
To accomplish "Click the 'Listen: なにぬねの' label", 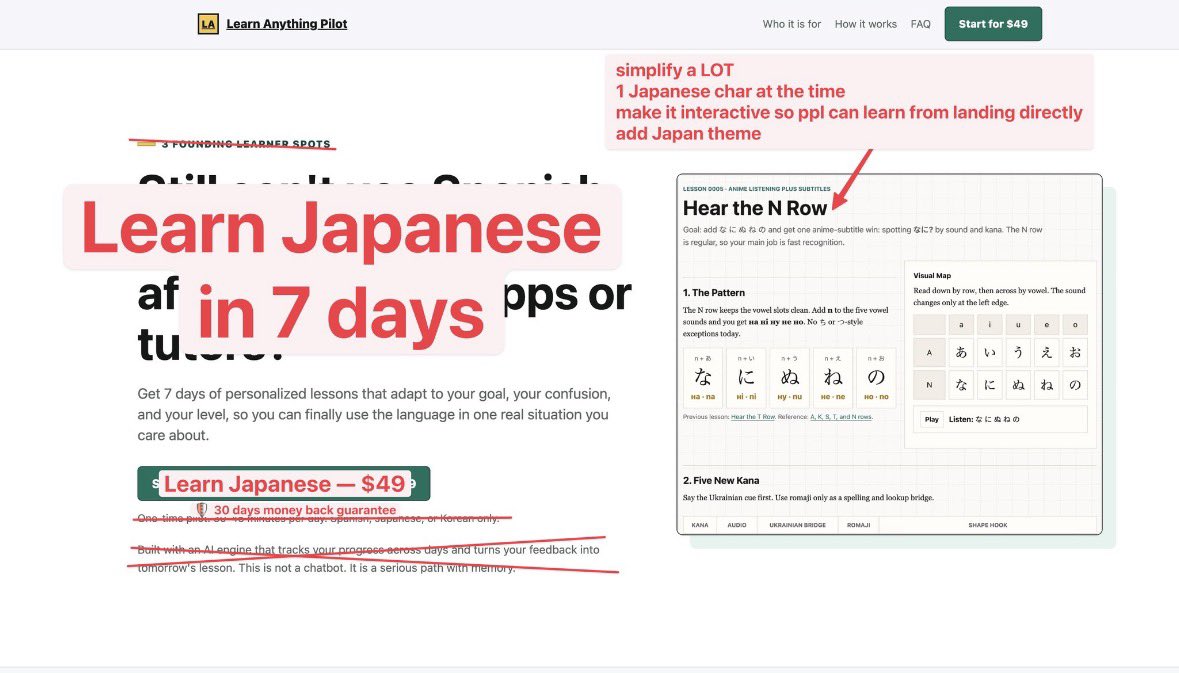I will [984, 420].
